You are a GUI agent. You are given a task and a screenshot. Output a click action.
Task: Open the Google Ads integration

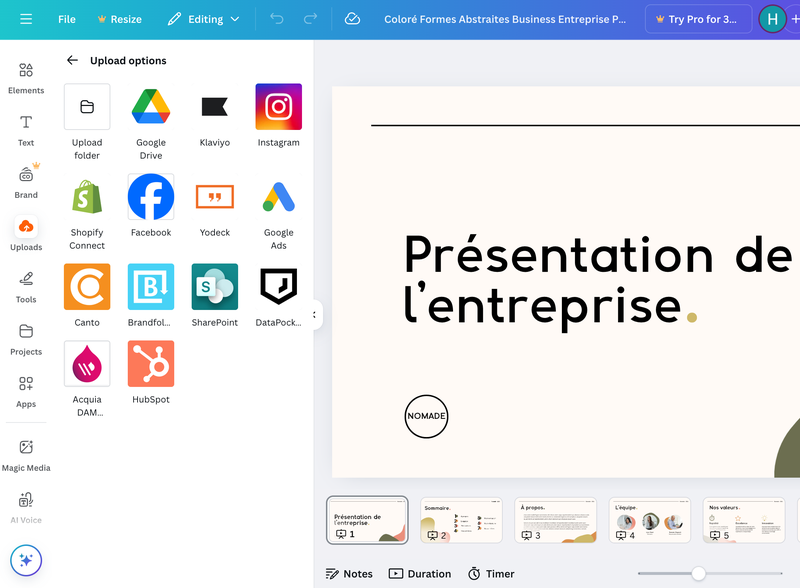279,212
